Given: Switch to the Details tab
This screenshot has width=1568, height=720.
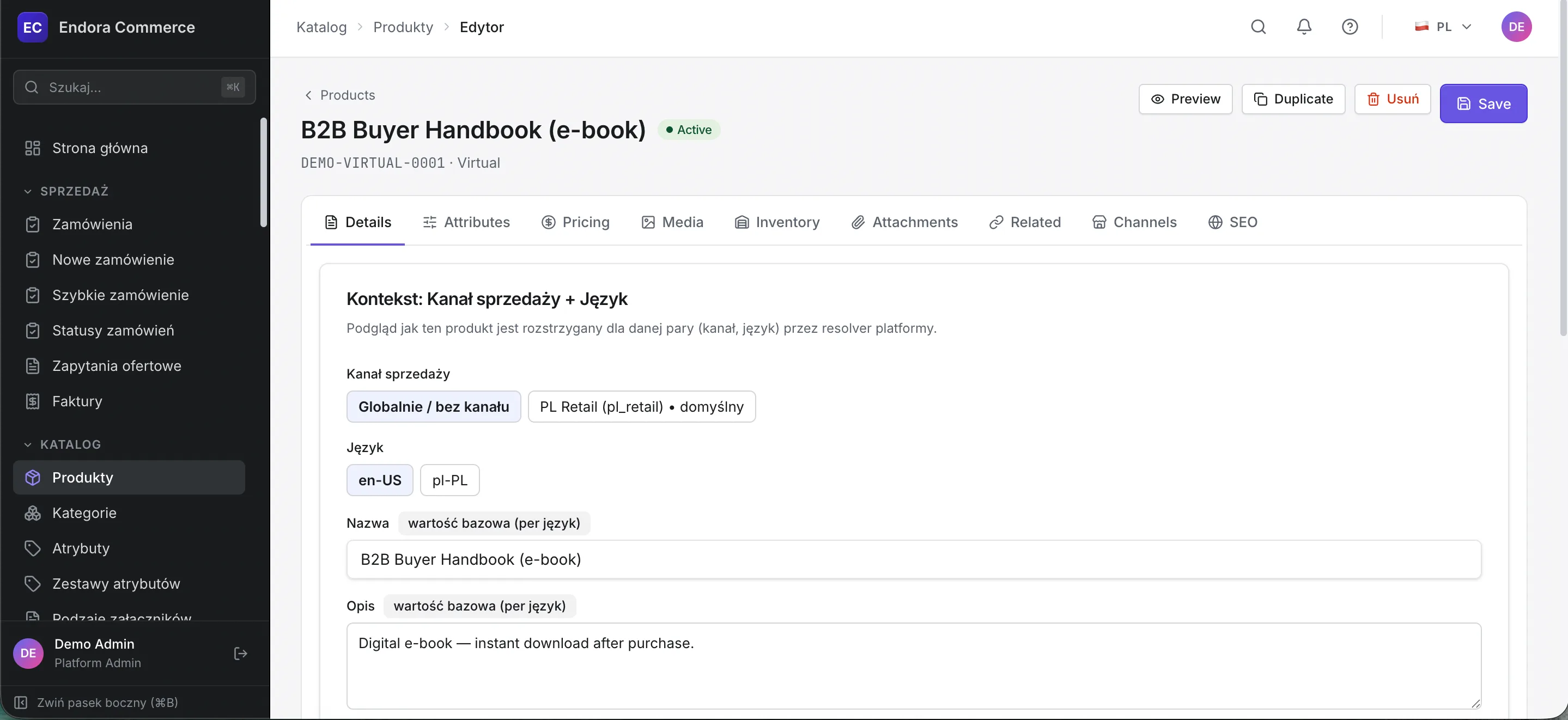Looking at the screenshot, I should (357, 222).
